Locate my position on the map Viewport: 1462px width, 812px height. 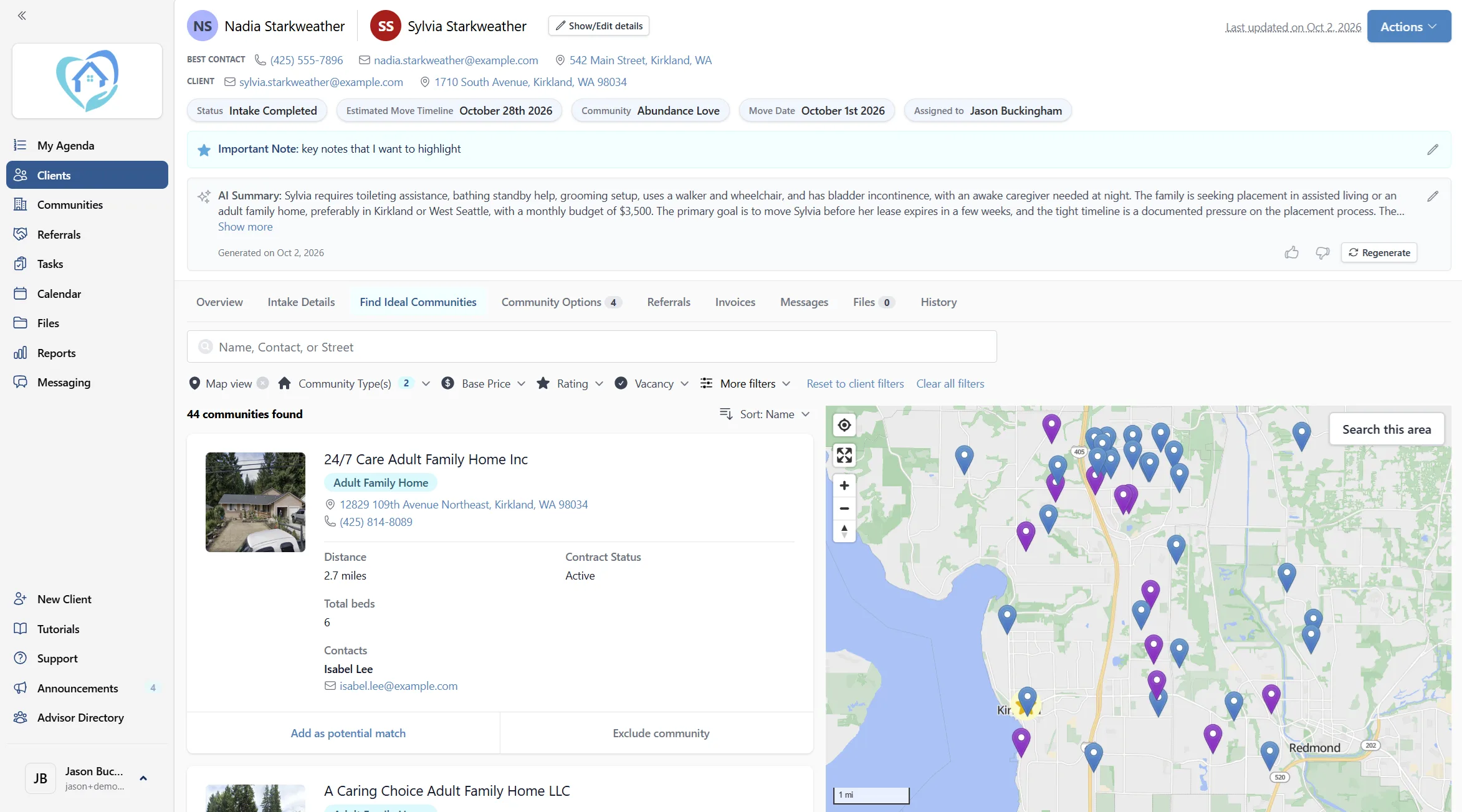coord(844,425)
